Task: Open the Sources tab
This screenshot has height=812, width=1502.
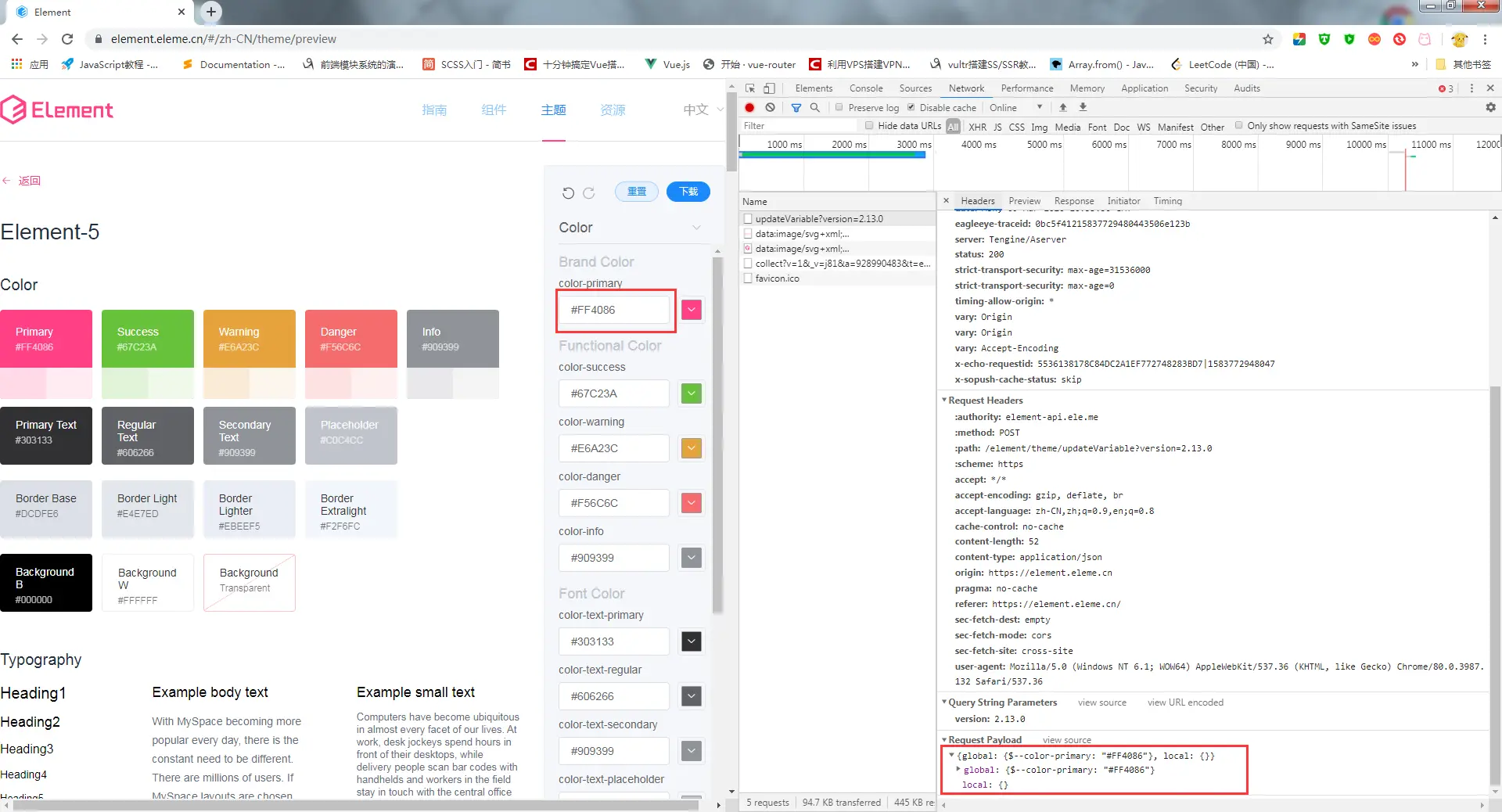Action: (x=915, y=88)
